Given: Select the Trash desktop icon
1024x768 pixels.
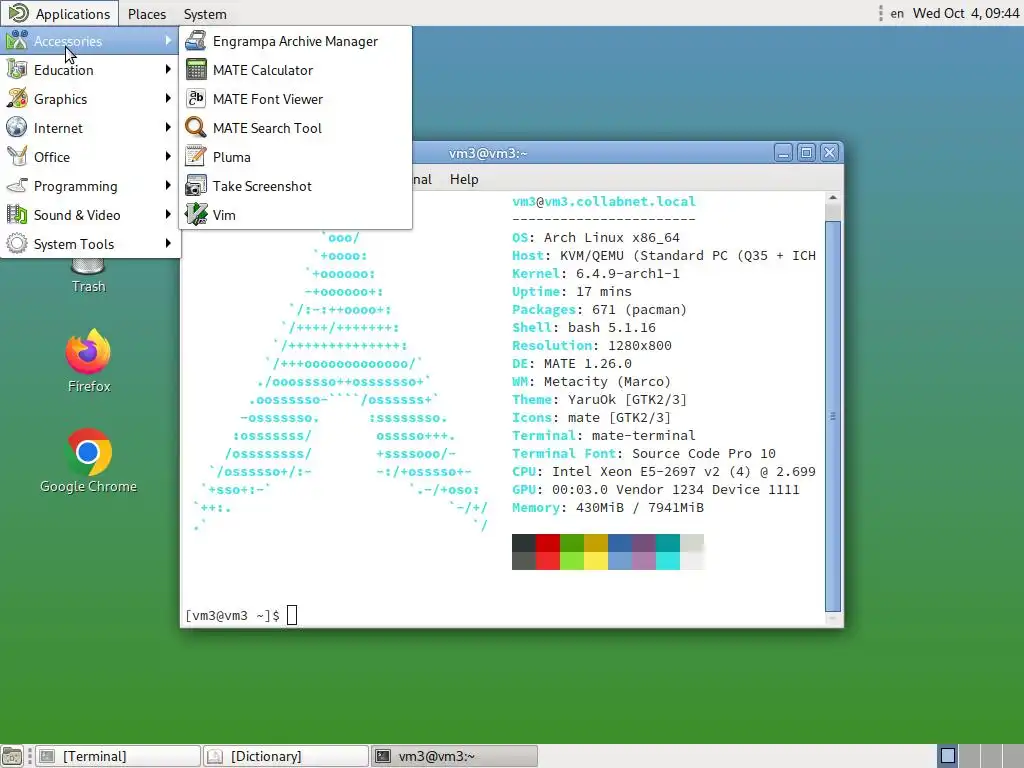Looking at the screenshot, I should point(88,266).
